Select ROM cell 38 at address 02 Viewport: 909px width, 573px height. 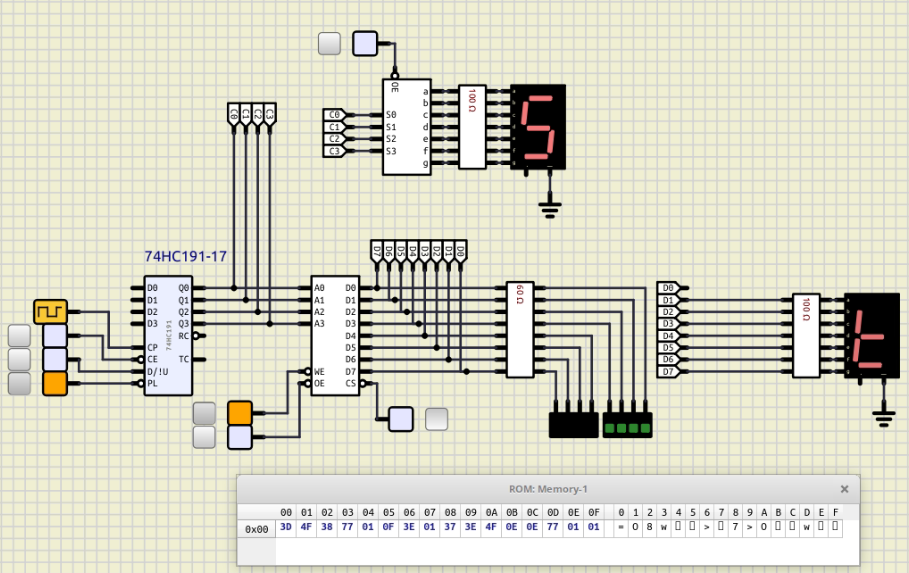click(x=327, y=527)
